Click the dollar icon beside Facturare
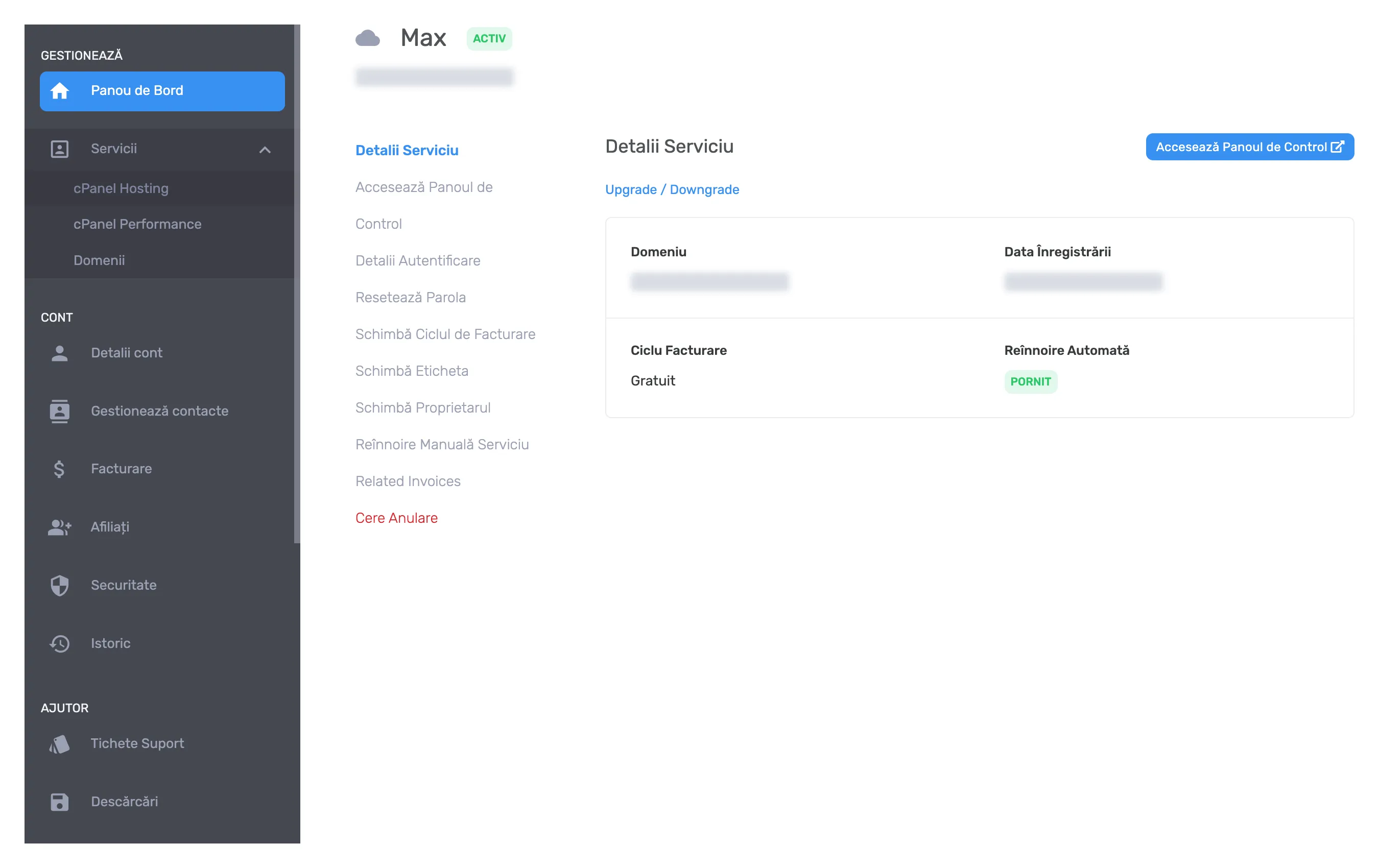 59,469
